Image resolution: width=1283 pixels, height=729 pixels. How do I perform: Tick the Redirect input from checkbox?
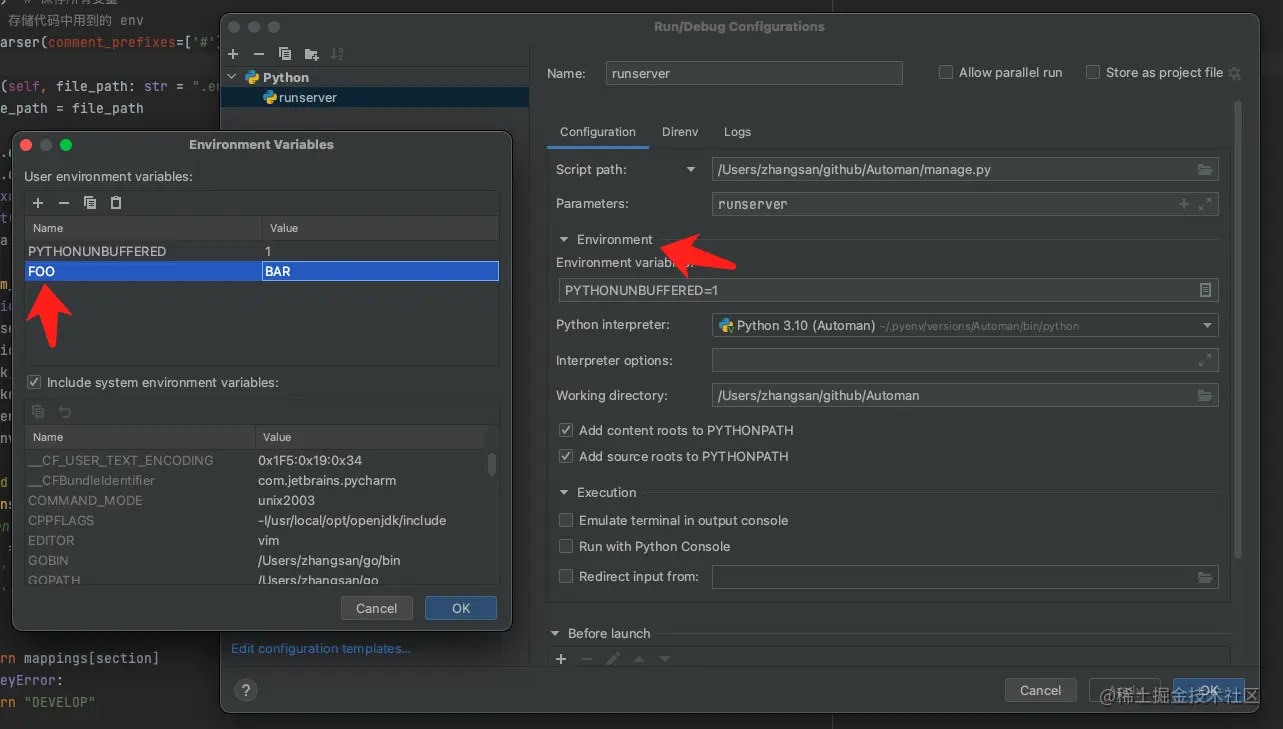point(566,577)
